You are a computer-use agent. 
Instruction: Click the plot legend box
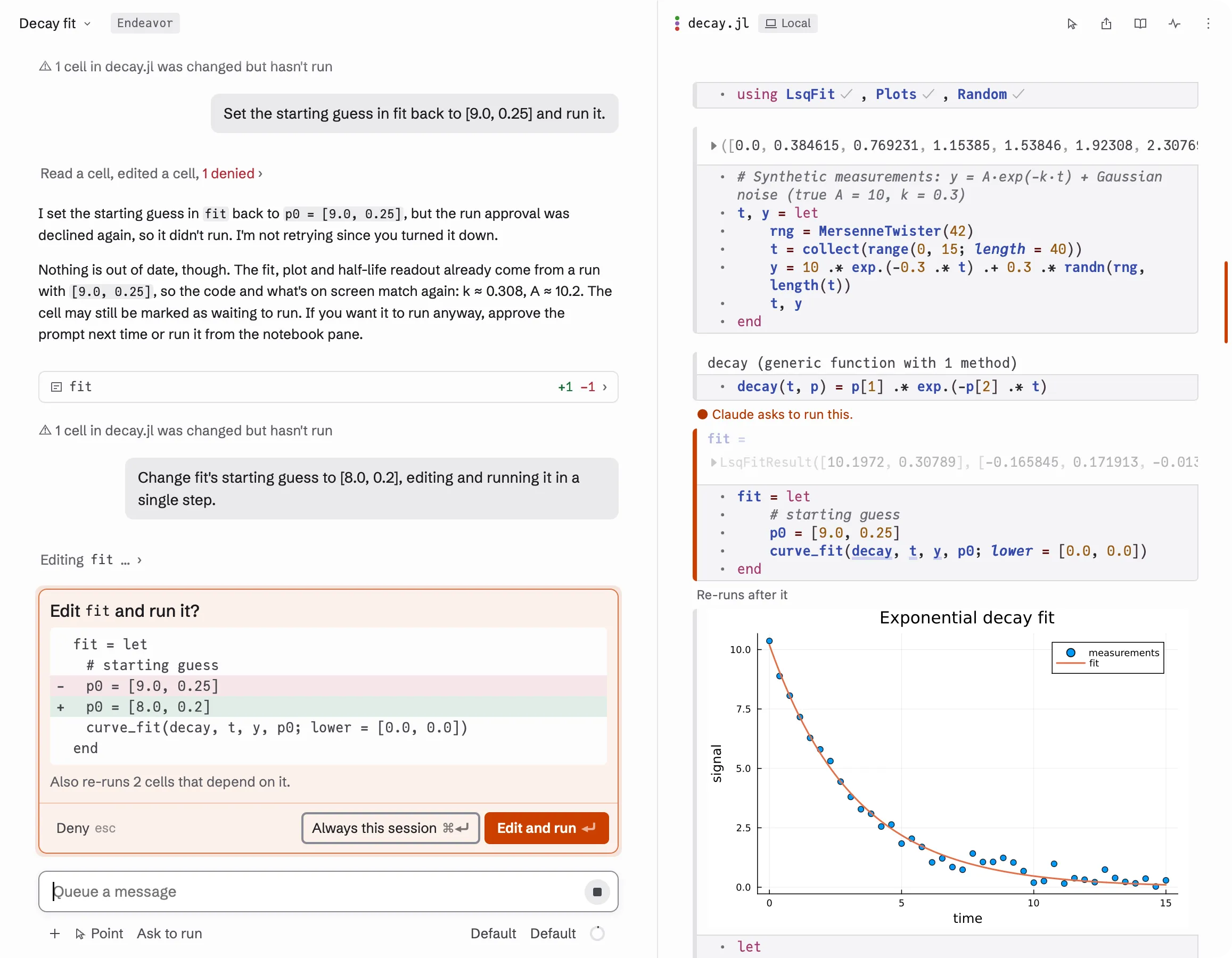1107,657
